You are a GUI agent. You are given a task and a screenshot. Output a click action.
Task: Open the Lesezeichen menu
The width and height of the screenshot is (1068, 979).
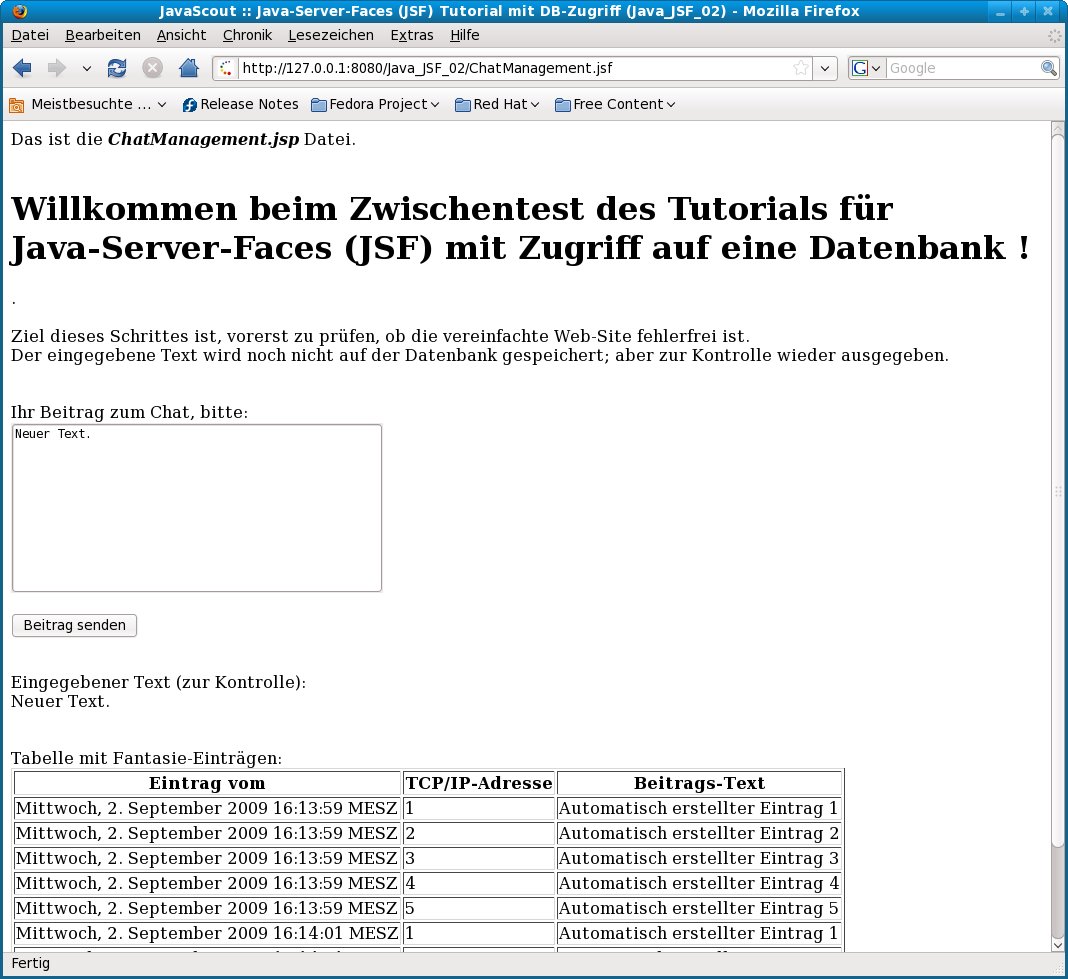[330, 35]
